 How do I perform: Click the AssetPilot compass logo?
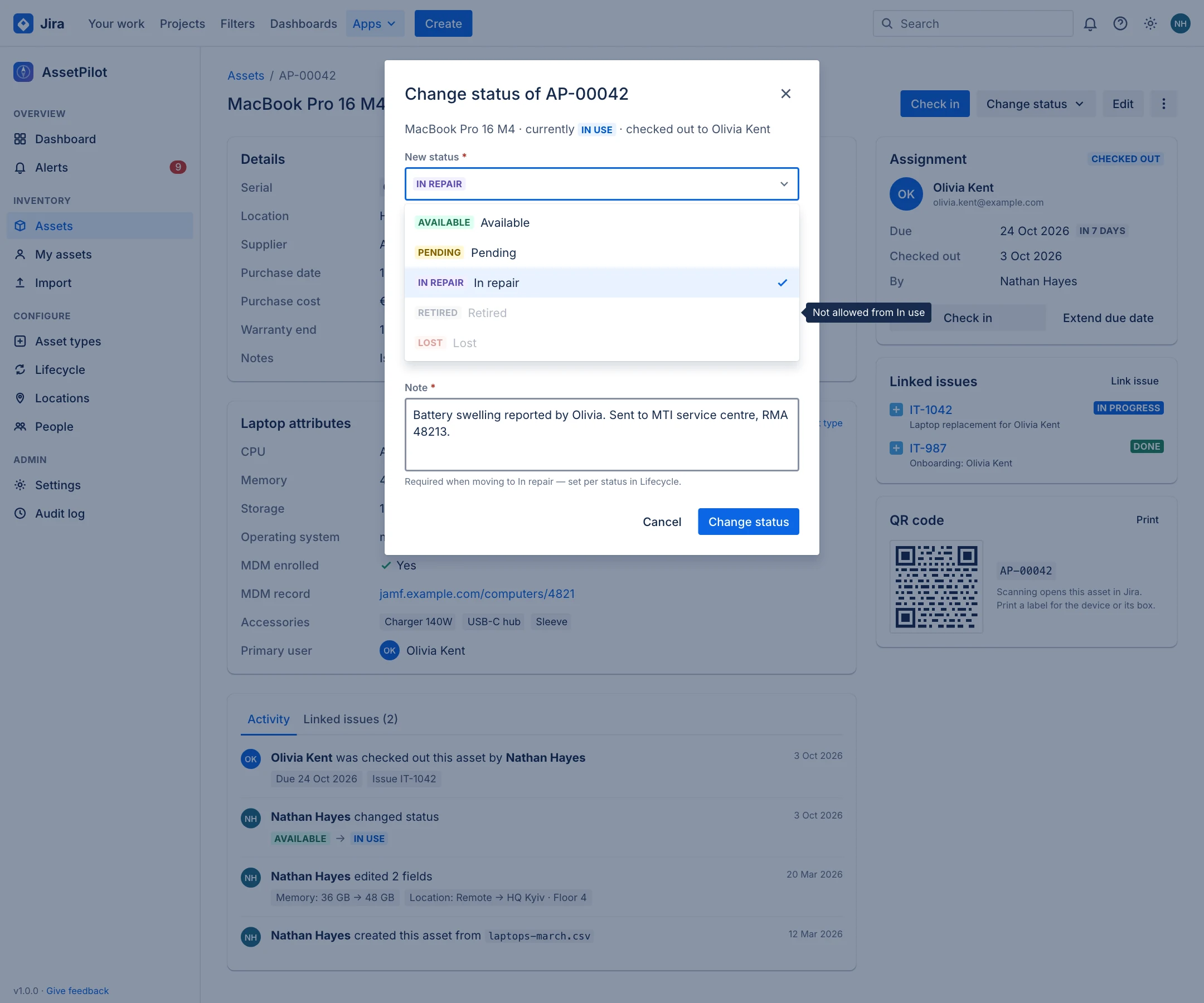(x=23, y=72)
